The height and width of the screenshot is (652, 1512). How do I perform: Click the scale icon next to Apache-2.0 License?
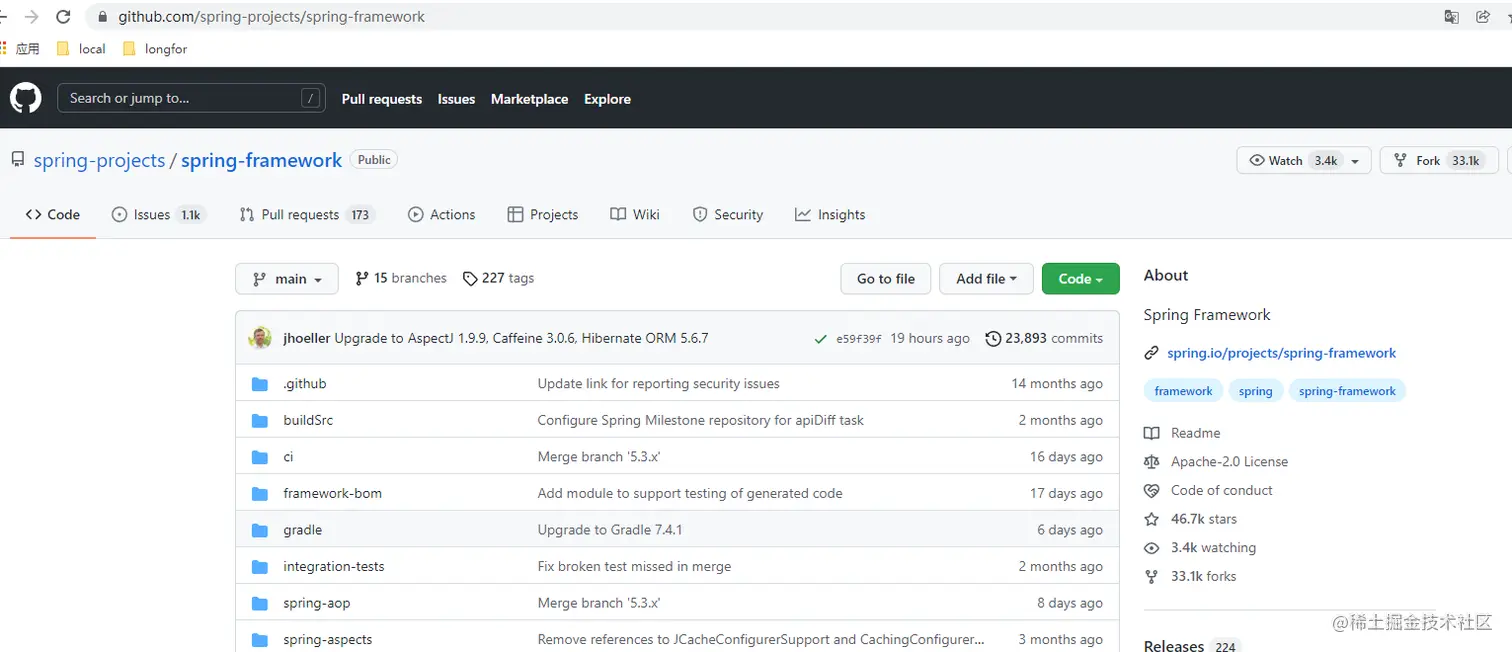click(x=1152, y=462)
